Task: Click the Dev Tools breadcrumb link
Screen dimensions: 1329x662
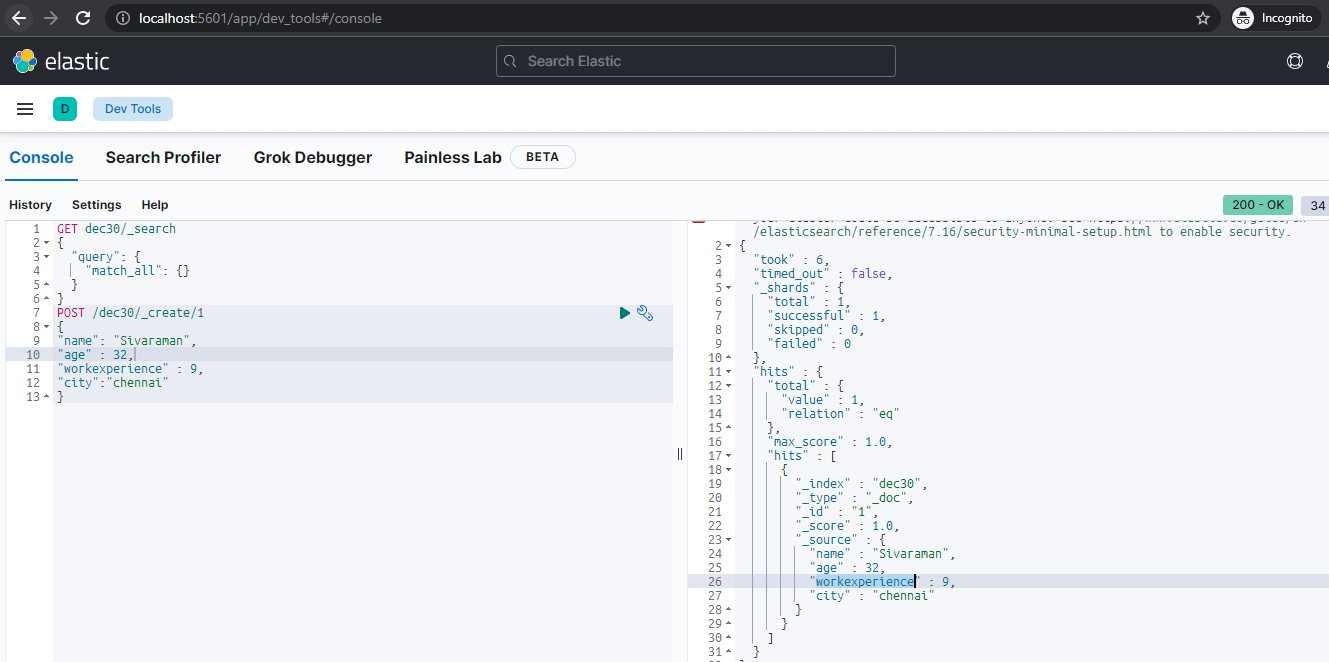Action: tap(132, 108)
